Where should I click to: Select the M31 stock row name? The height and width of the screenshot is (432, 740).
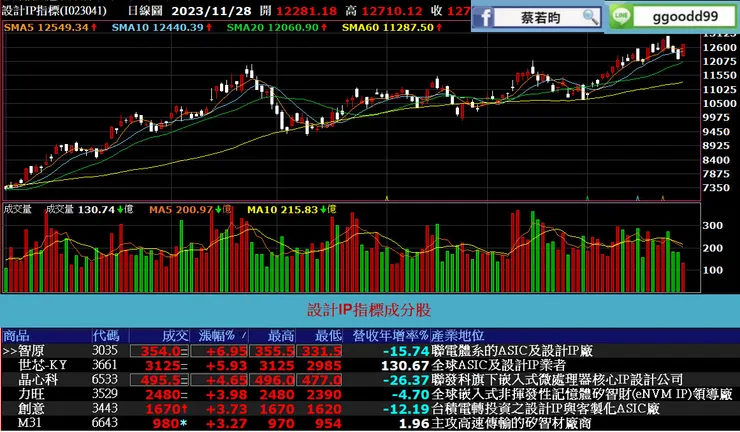pyautogui.click(x=30, y=423)
